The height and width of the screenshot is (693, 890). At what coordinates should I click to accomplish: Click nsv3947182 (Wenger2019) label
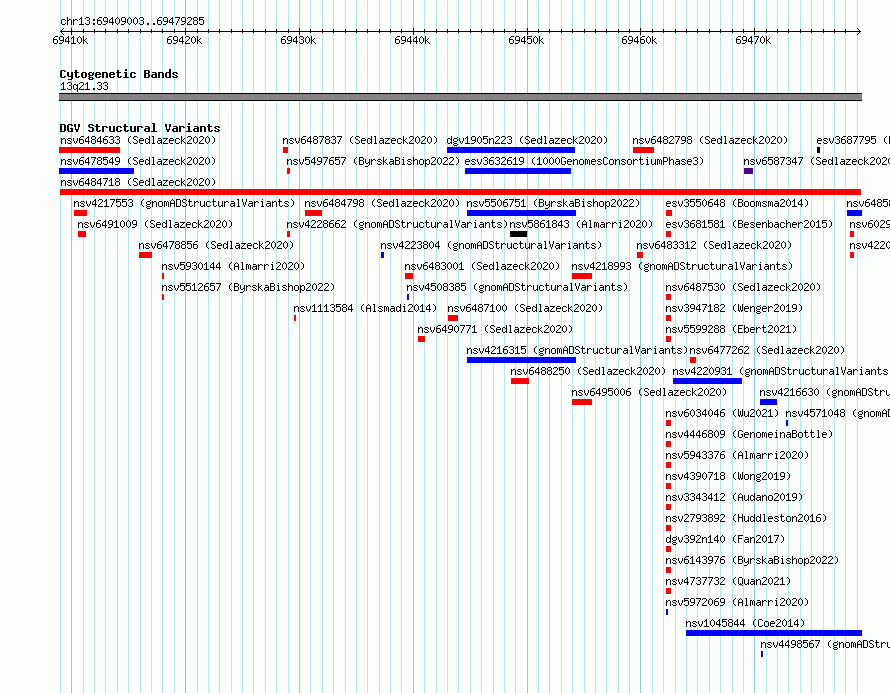[734, 308]
